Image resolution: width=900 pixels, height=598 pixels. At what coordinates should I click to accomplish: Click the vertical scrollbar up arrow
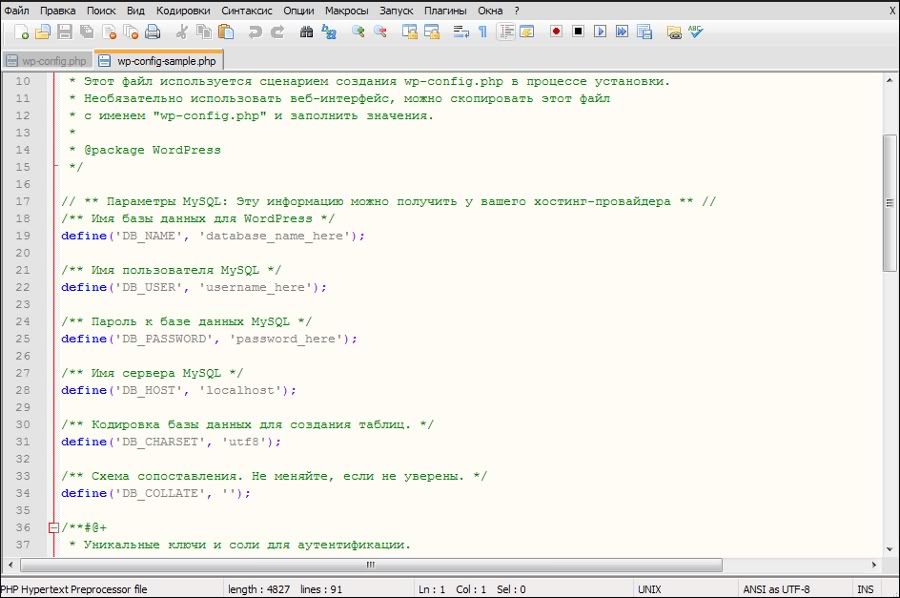890,80
